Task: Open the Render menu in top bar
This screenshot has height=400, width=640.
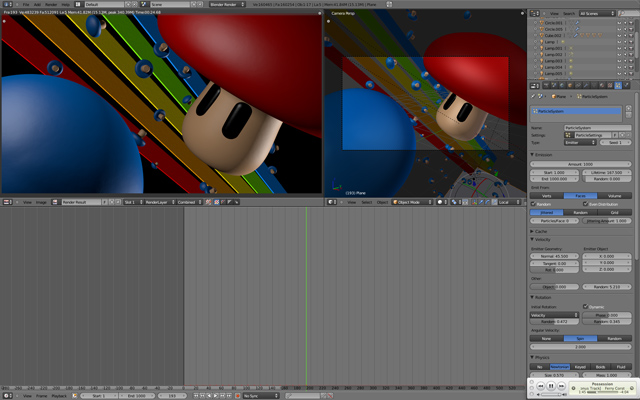Action: tap(49, 4)
